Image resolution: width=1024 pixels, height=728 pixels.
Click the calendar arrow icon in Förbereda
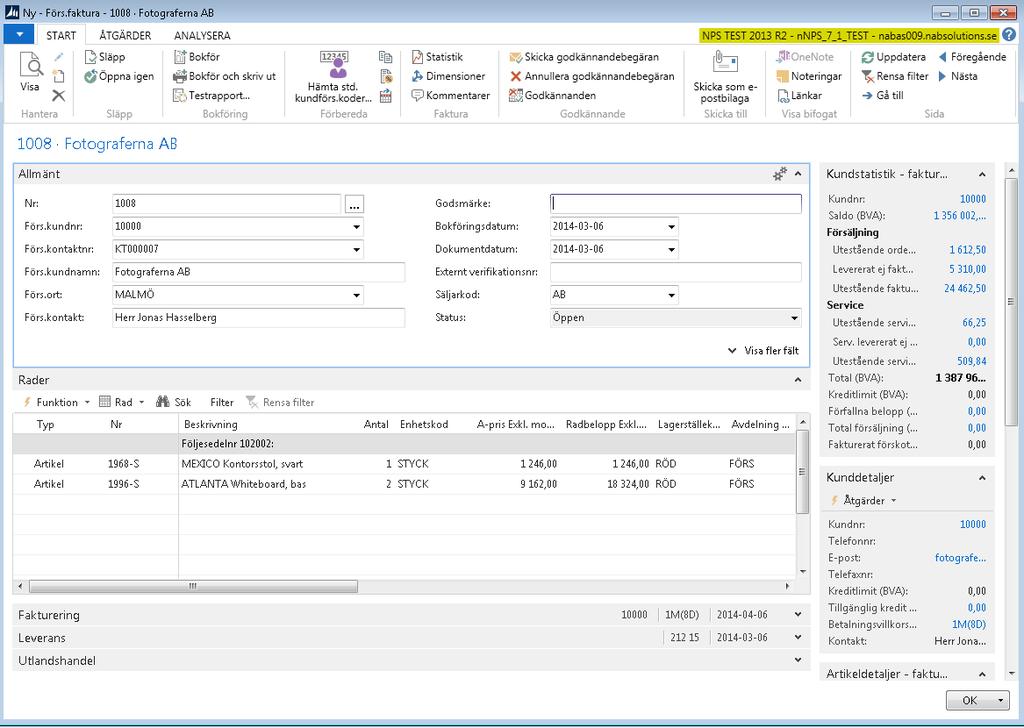pyautogui.click(x=385, y=96)
